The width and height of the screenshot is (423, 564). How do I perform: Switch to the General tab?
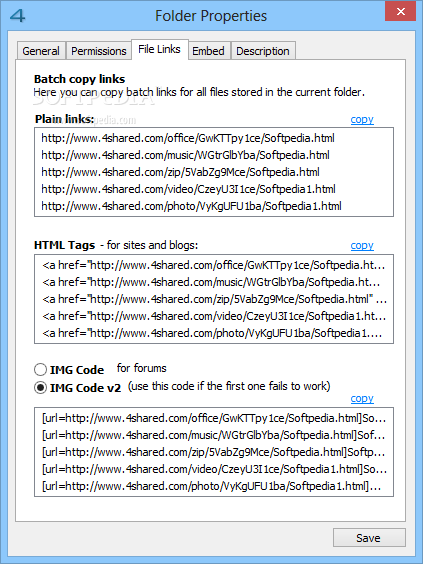click(x=41, y=51)
